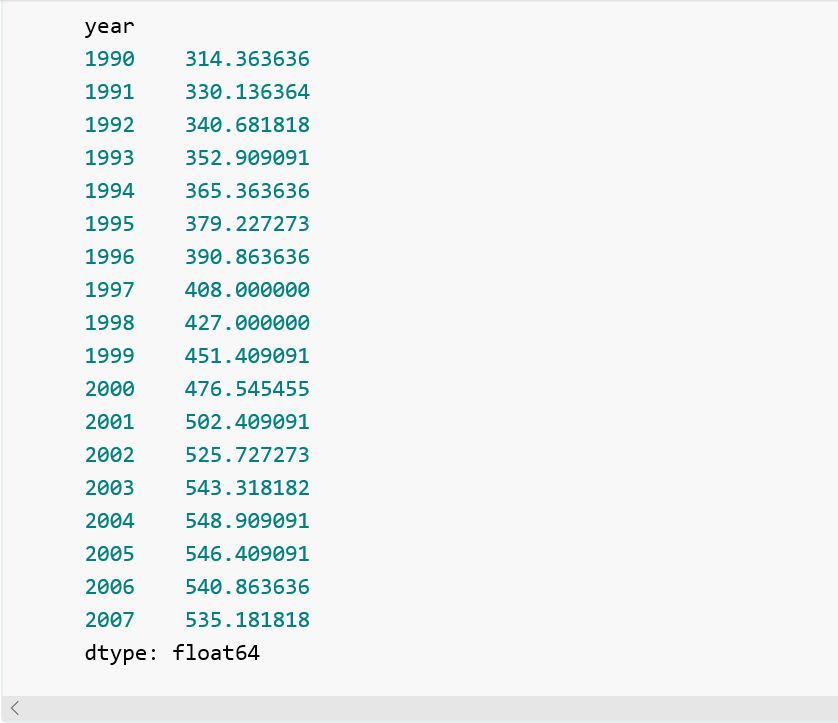This screenshot has height=723, width=838.
Task: Click the 'year' index header
Action: point(109,26)
